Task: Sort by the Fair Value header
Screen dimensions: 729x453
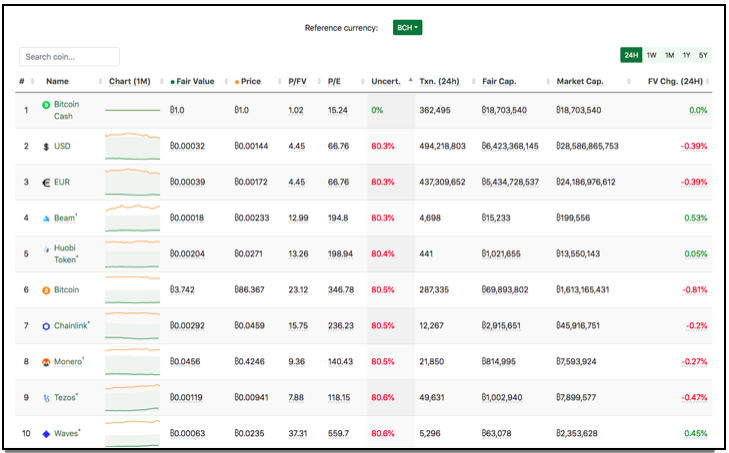Action: [x=195, y=81]
